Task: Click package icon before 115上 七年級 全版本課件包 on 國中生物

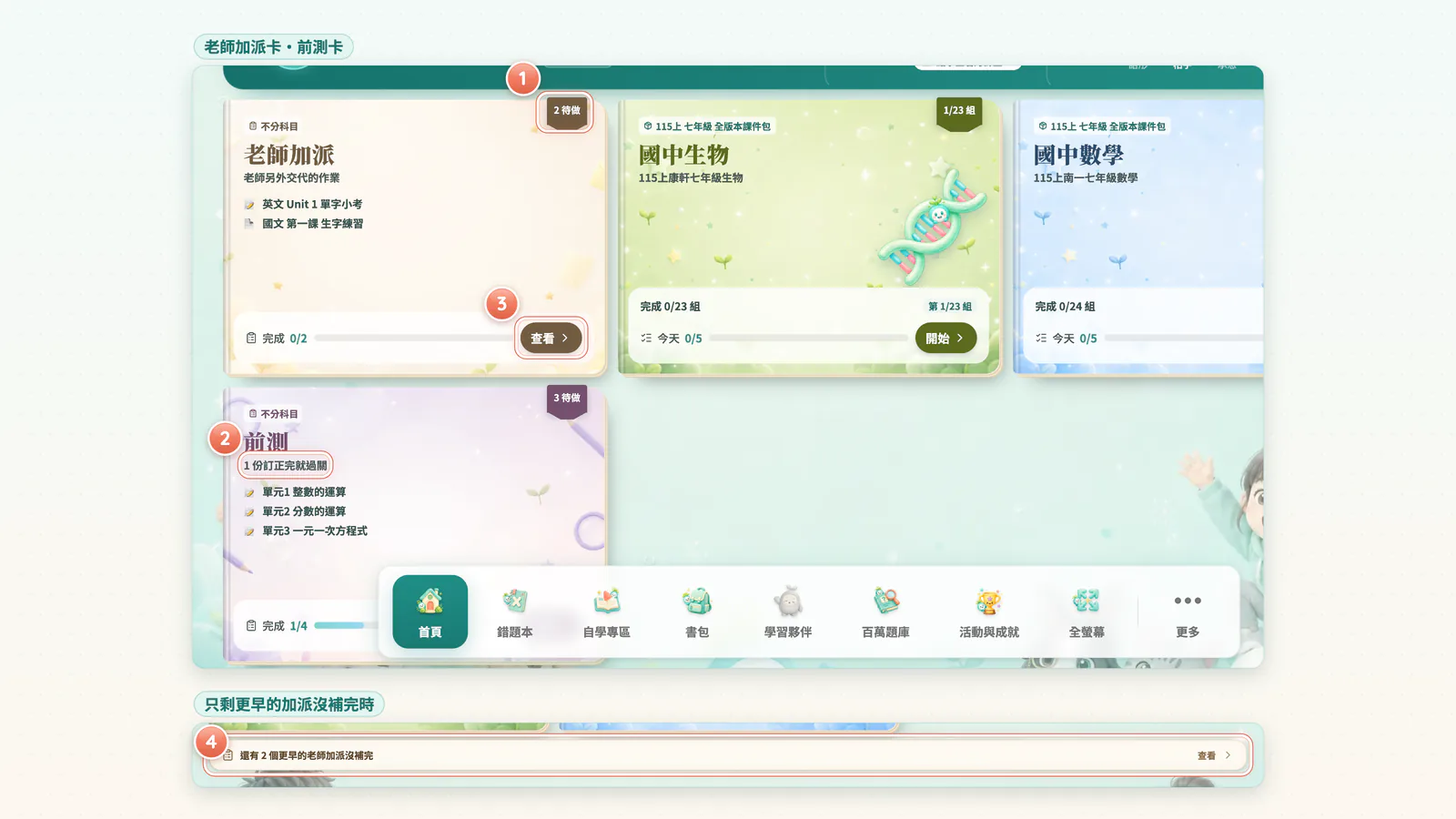Action: pyautogui.click(x=648, y=126)
